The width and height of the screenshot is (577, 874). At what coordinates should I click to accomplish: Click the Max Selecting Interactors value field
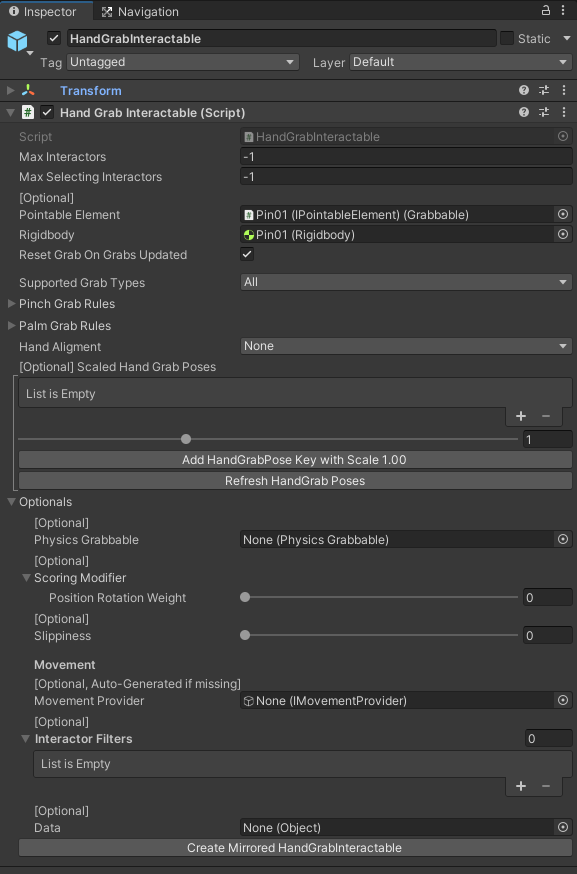(406, 177)
